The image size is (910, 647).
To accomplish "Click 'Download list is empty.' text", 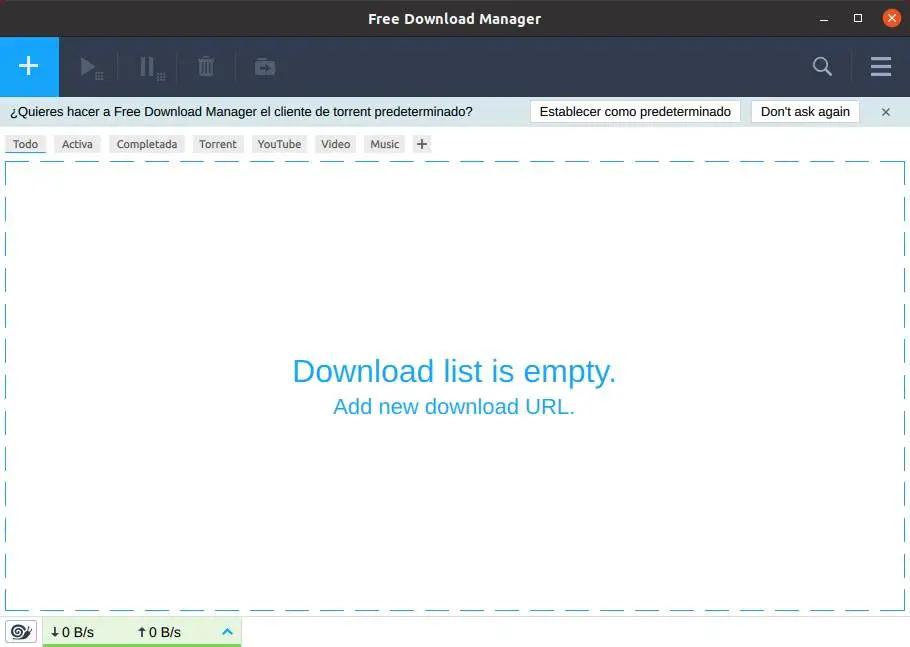I will 454,371.
